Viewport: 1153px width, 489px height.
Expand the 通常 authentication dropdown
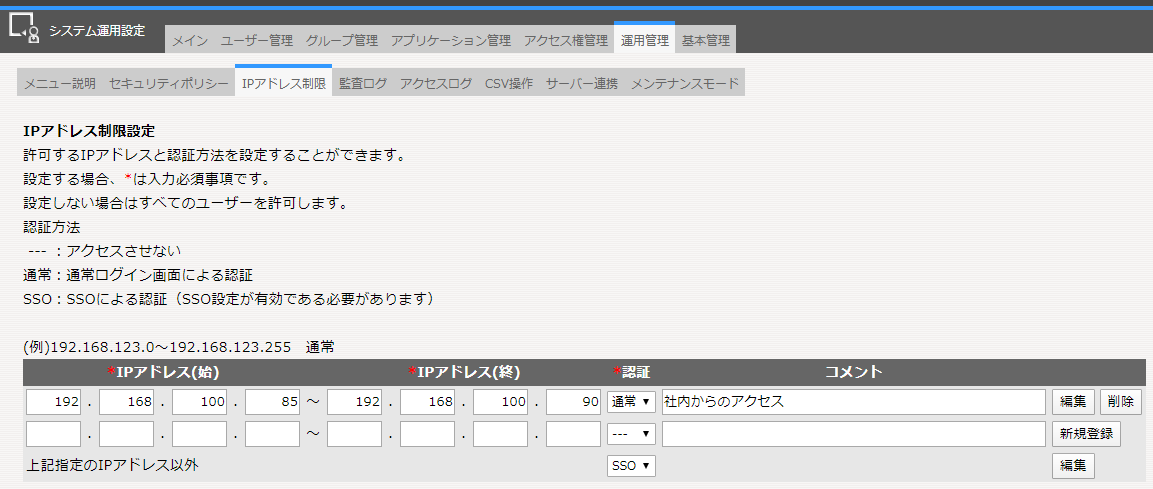631,402
